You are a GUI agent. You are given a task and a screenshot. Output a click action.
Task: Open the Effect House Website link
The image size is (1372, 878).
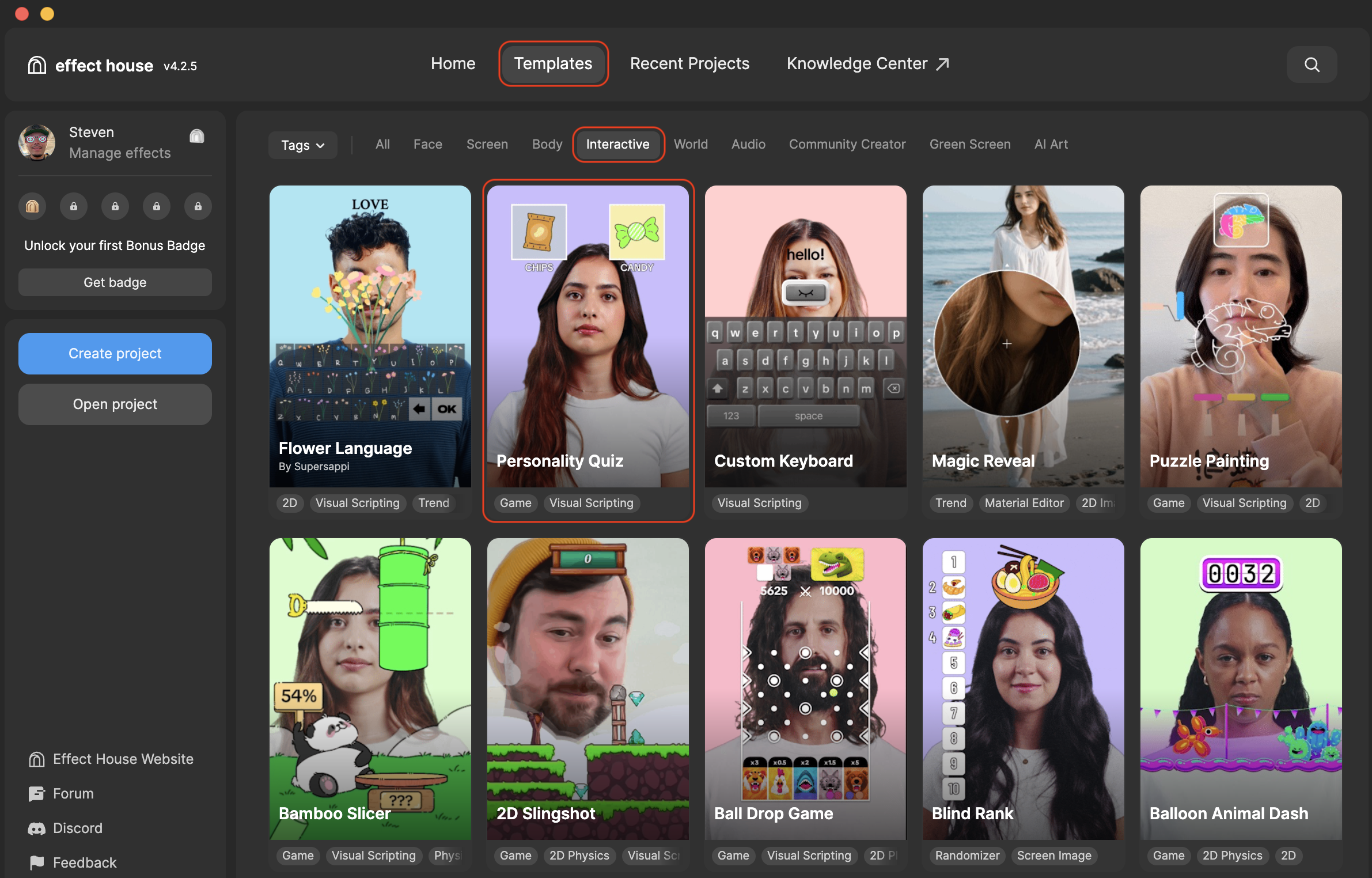[123, 759]
